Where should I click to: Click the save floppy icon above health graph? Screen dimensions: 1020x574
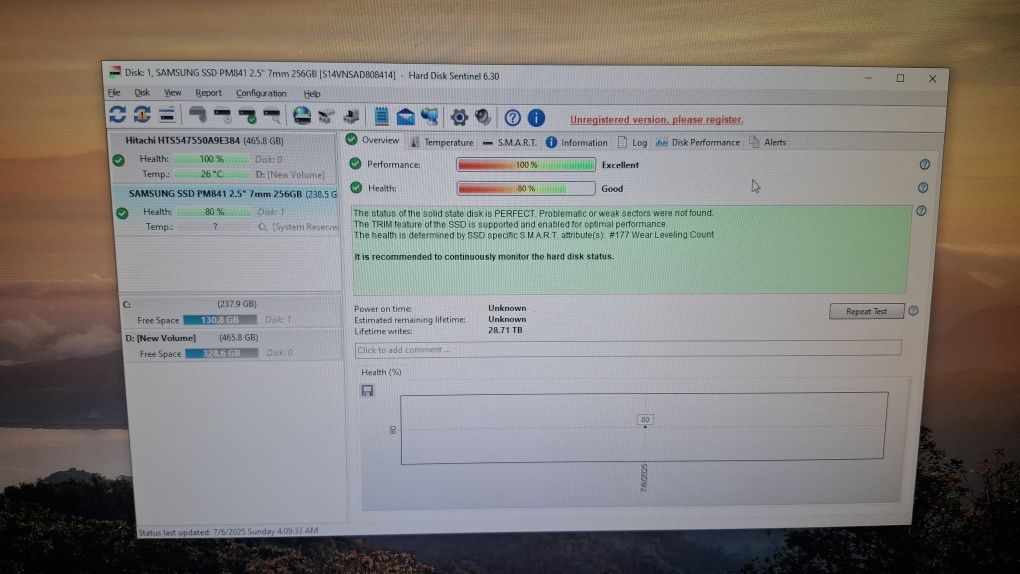[x=368, y=390]
